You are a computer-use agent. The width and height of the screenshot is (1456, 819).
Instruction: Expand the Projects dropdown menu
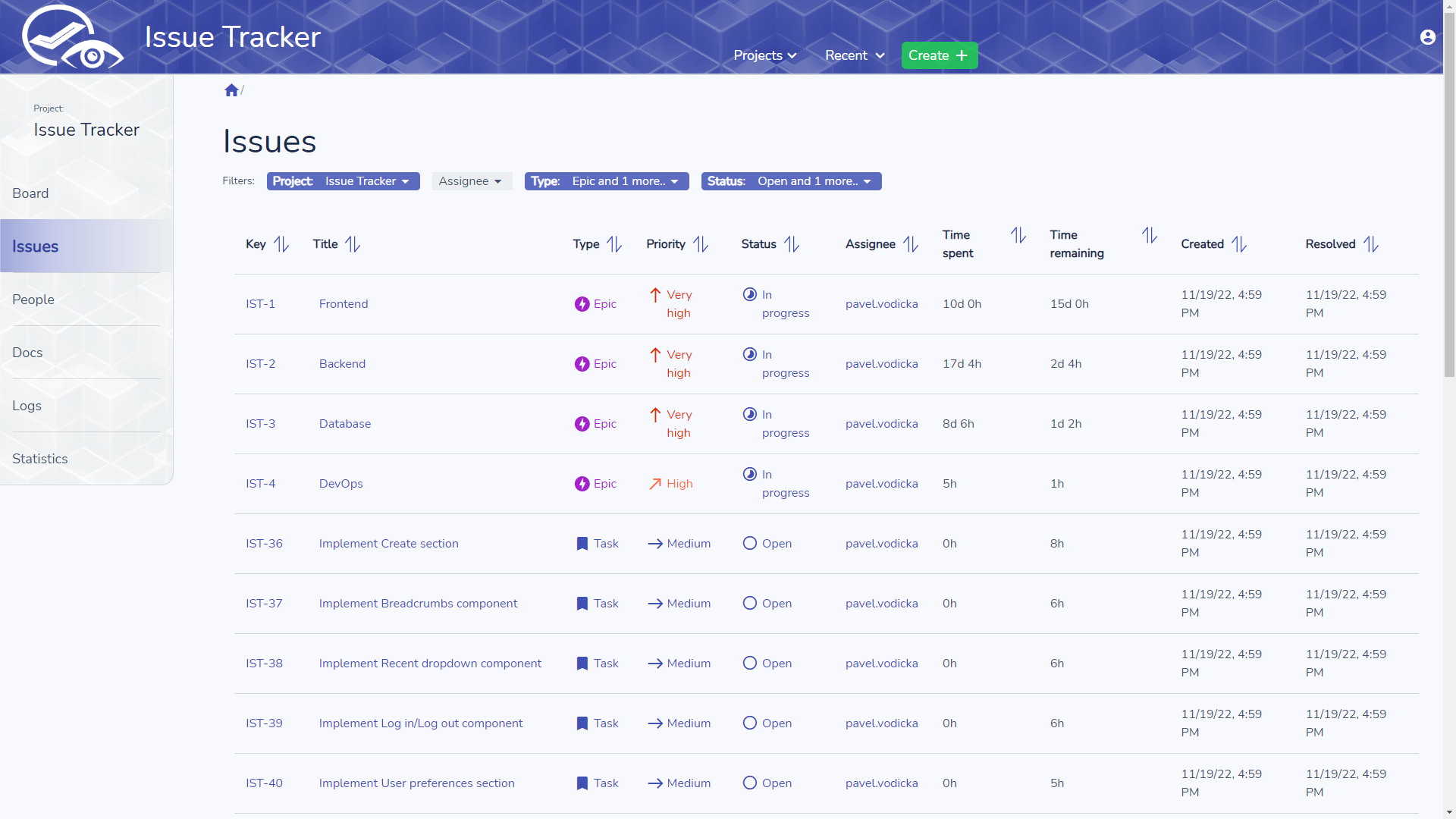coord(764,55)
